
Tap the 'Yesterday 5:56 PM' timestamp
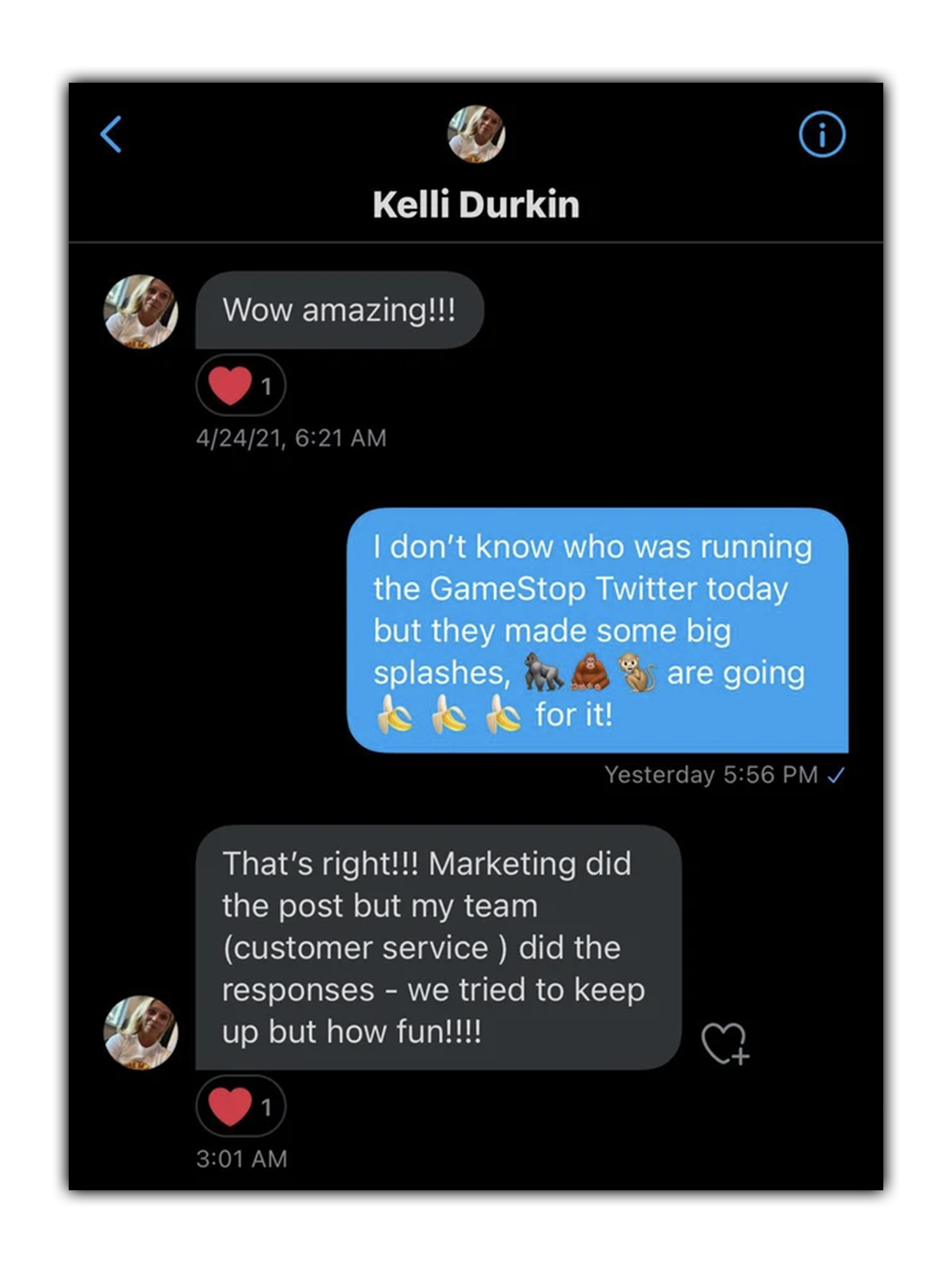(711, 775)
